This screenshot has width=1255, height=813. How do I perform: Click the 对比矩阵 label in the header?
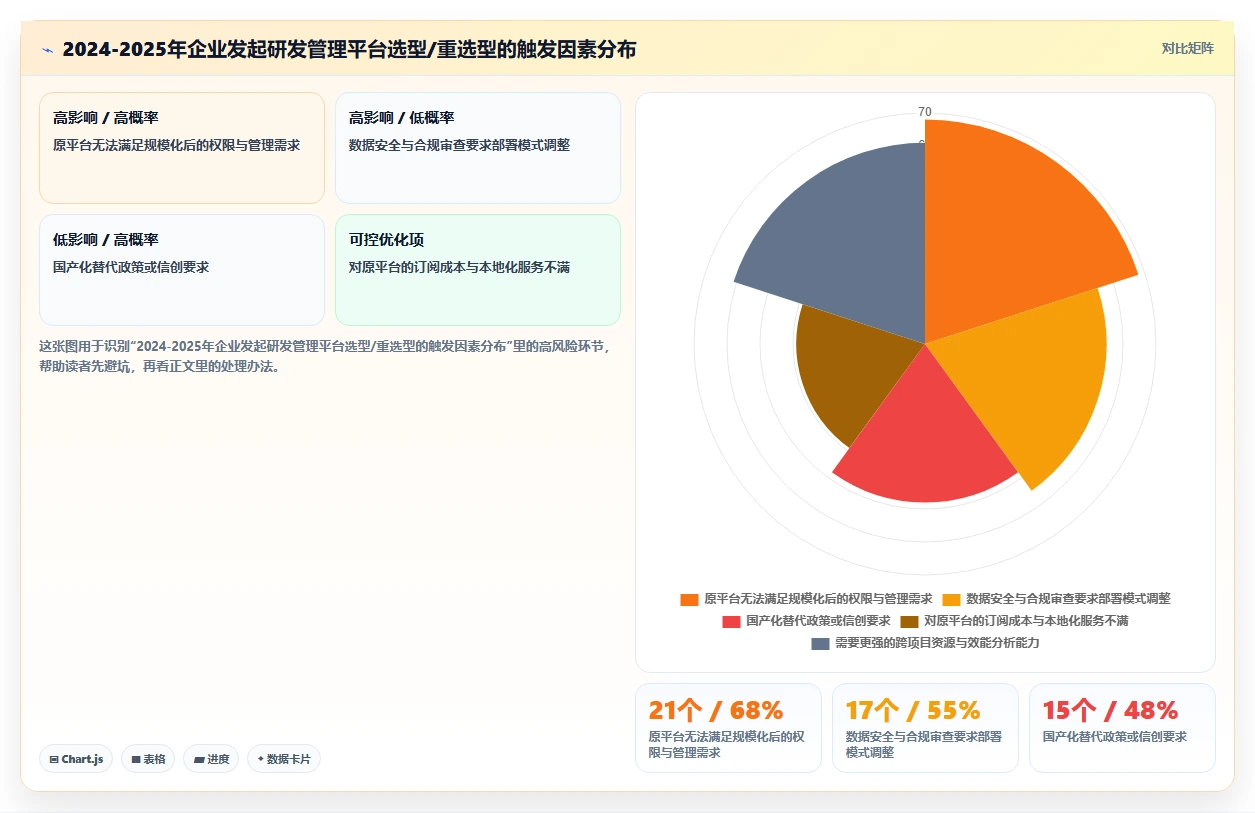point(1188,48)
